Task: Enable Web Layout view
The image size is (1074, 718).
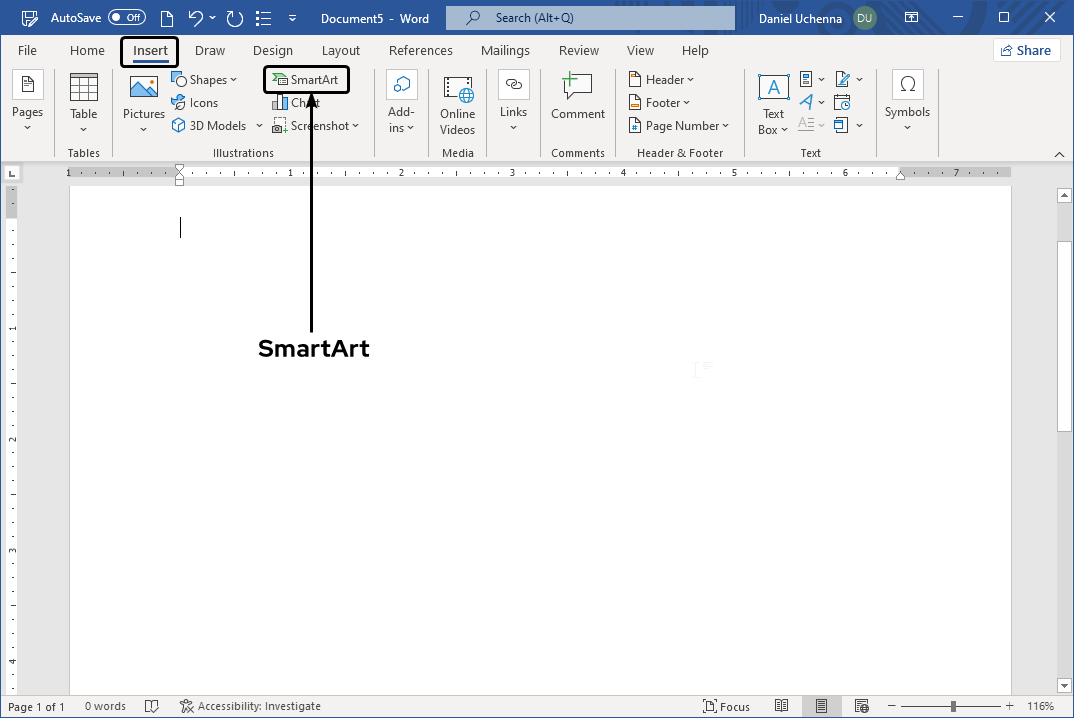Action: (861, 705)
